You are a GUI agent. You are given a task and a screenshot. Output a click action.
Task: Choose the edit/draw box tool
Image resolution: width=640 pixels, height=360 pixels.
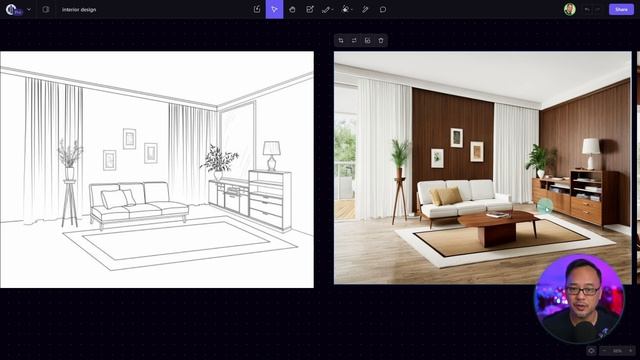310,9
